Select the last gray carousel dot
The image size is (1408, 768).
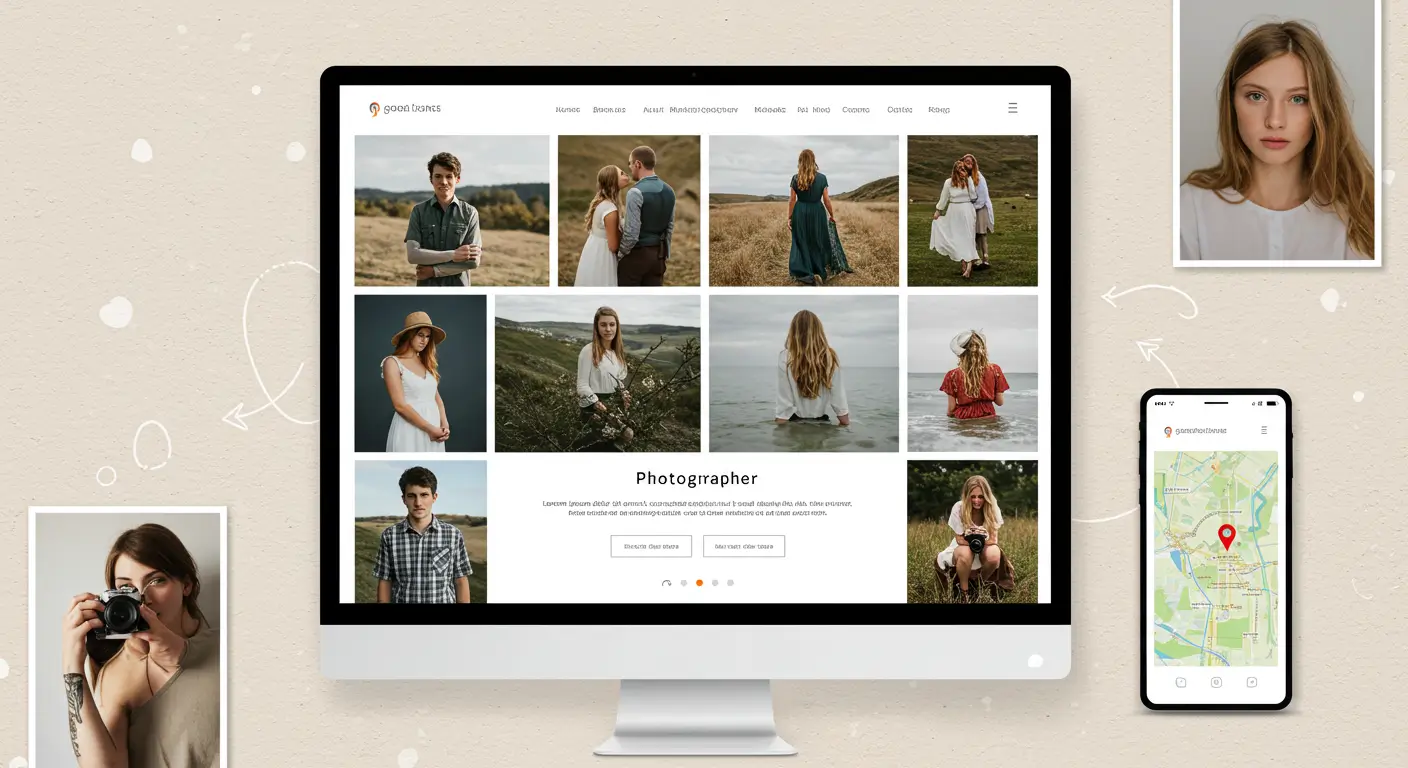pyautogui.click(x=730, y=582)
